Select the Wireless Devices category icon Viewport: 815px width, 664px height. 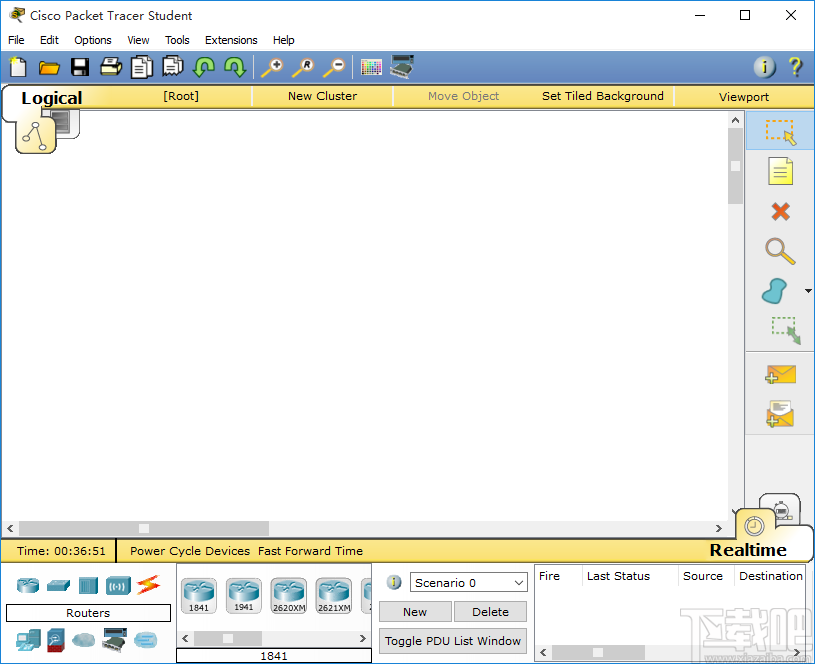[118, 586]
